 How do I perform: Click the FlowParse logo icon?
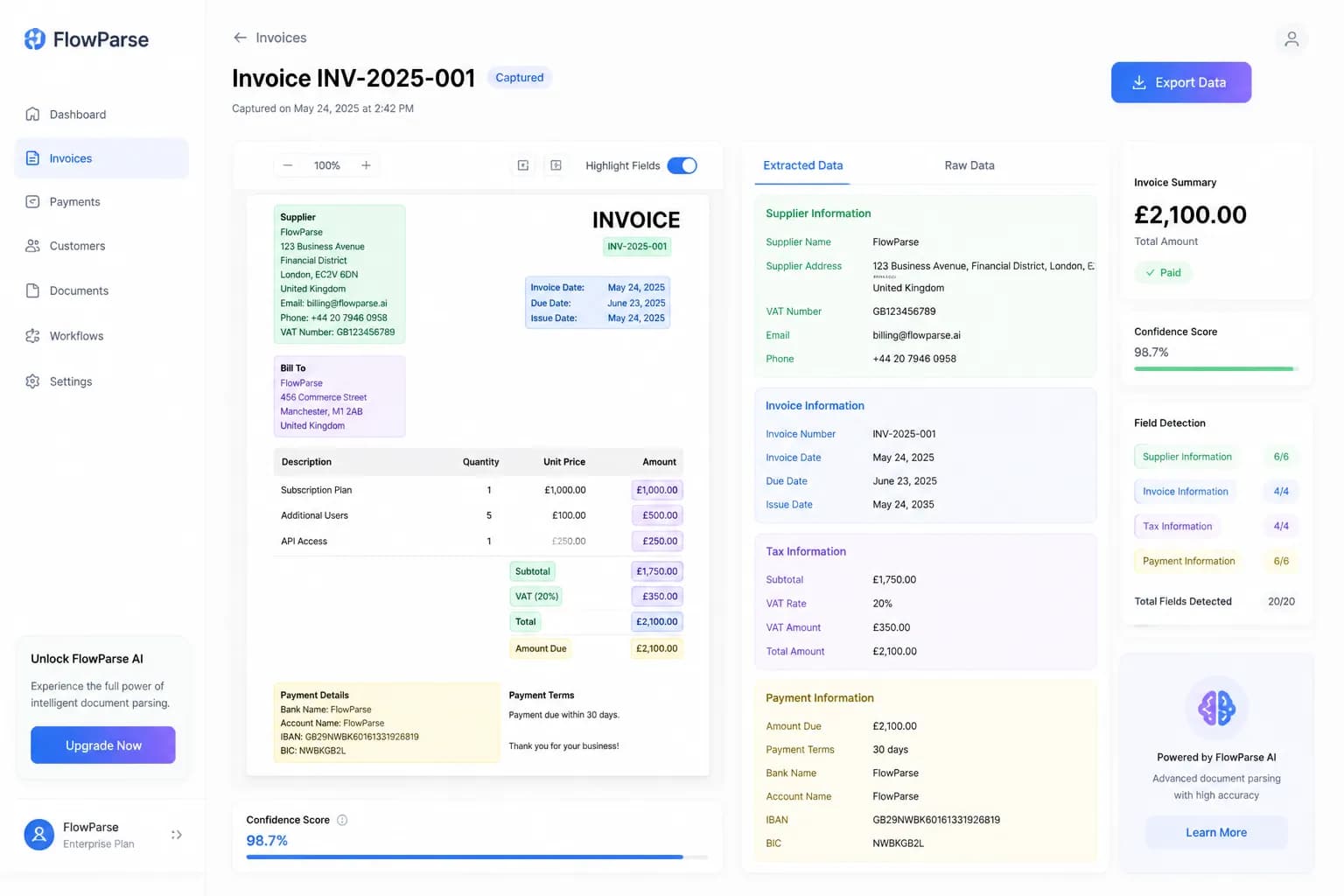click(35, 38)
